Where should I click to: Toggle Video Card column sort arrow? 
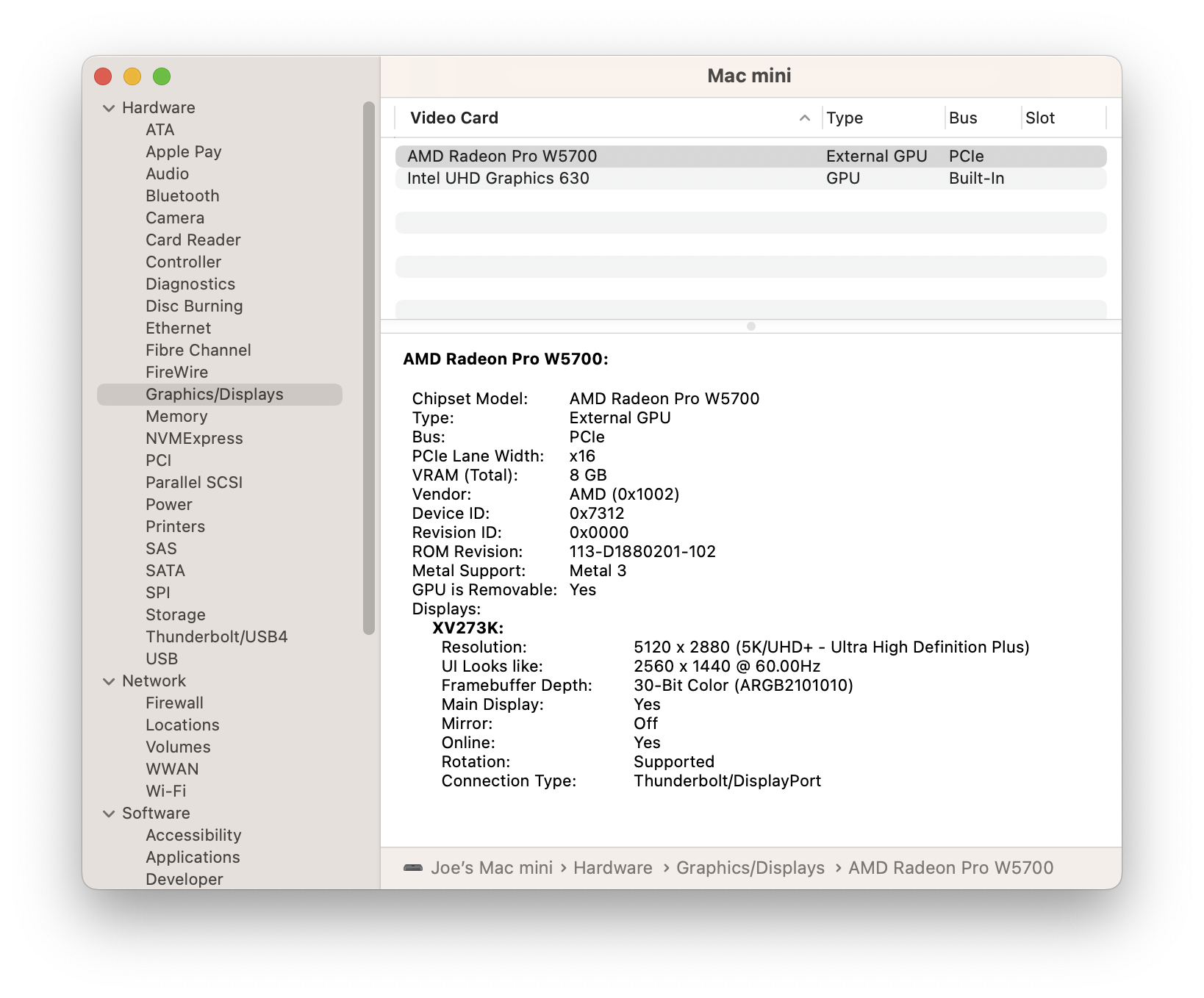[x=805, y=118]
